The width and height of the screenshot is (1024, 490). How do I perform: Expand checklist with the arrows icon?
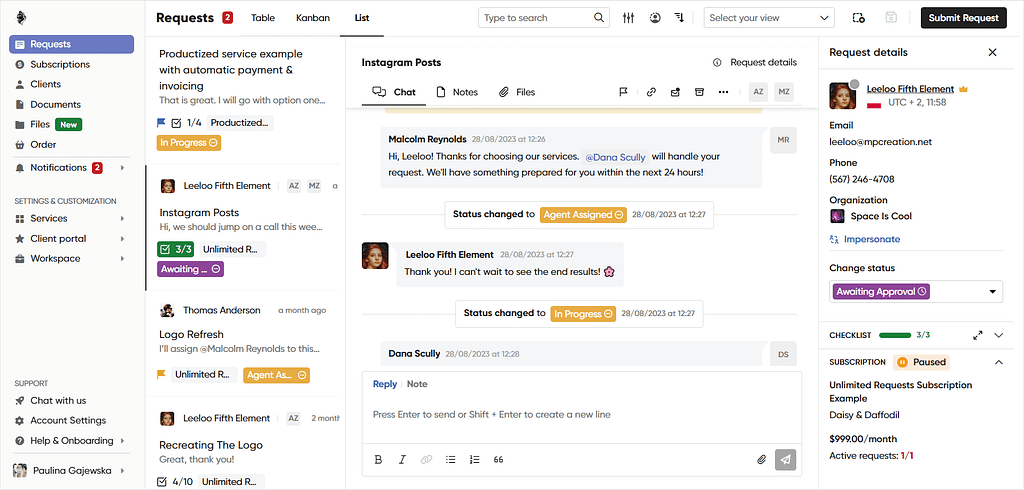(x=978, y=335)
